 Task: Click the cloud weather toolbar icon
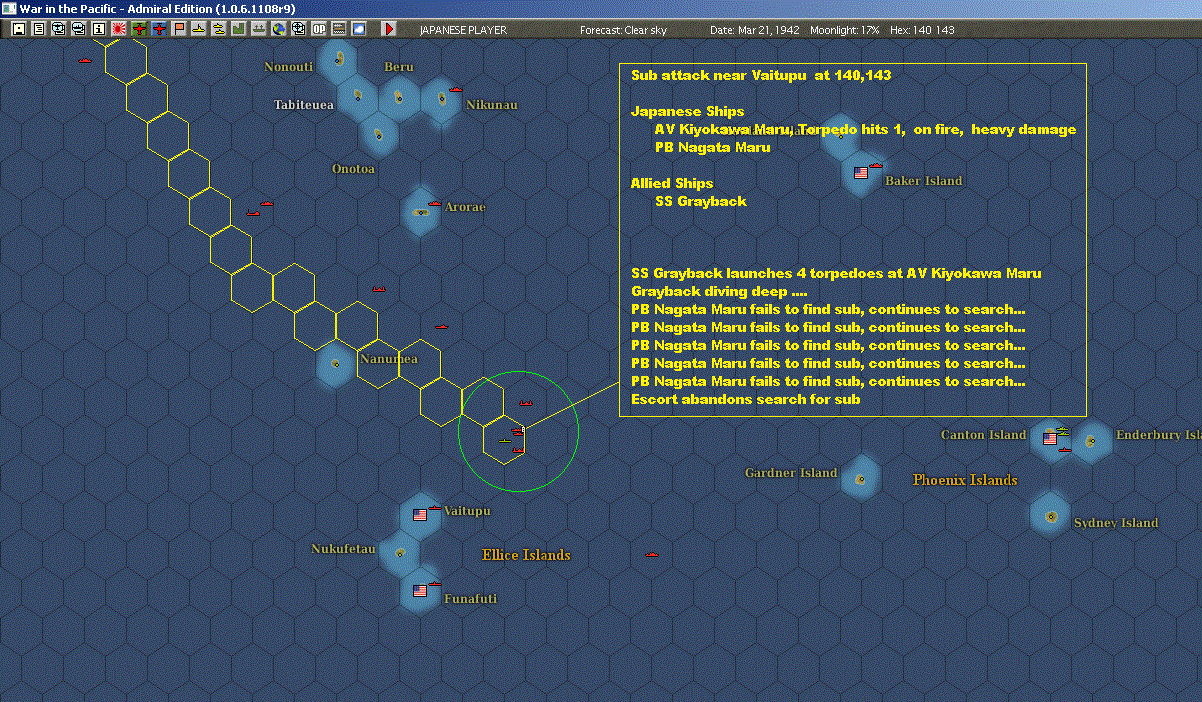tap(358, 29)
